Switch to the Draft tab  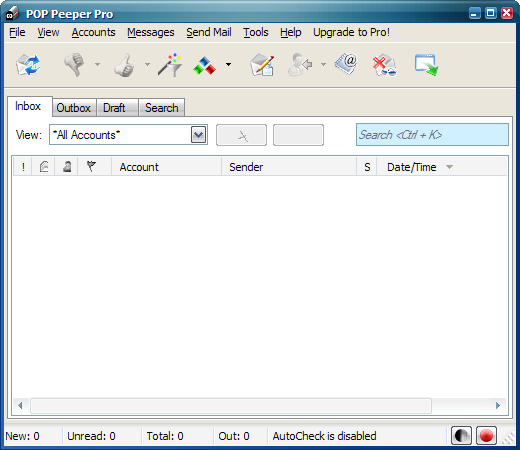117,108
